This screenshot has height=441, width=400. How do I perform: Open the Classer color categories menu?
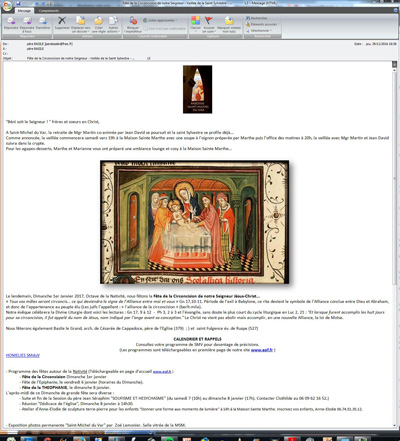pos(195,24)
